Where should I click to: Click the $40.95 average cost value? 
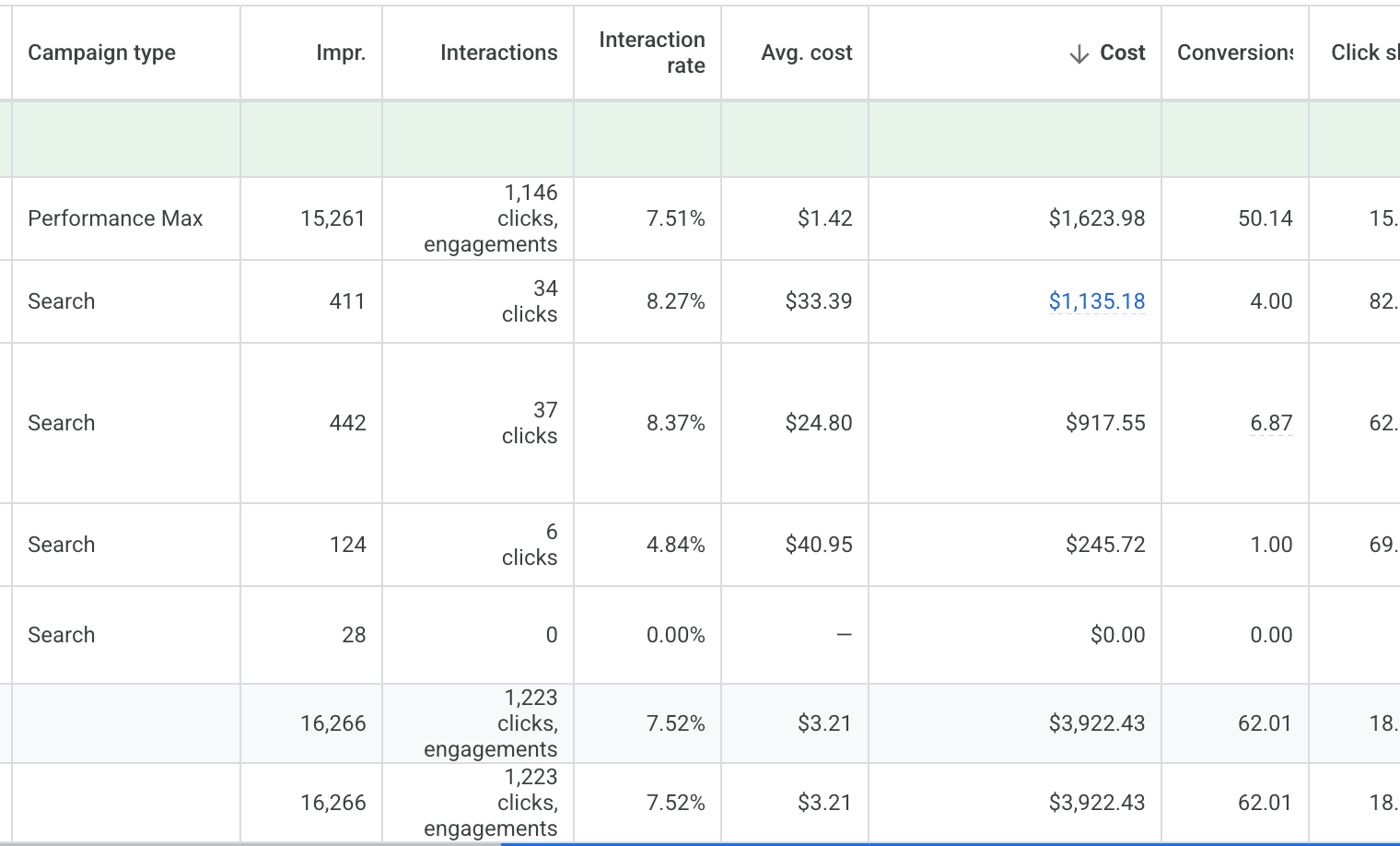pyautogui.click(x=819, y=545)
